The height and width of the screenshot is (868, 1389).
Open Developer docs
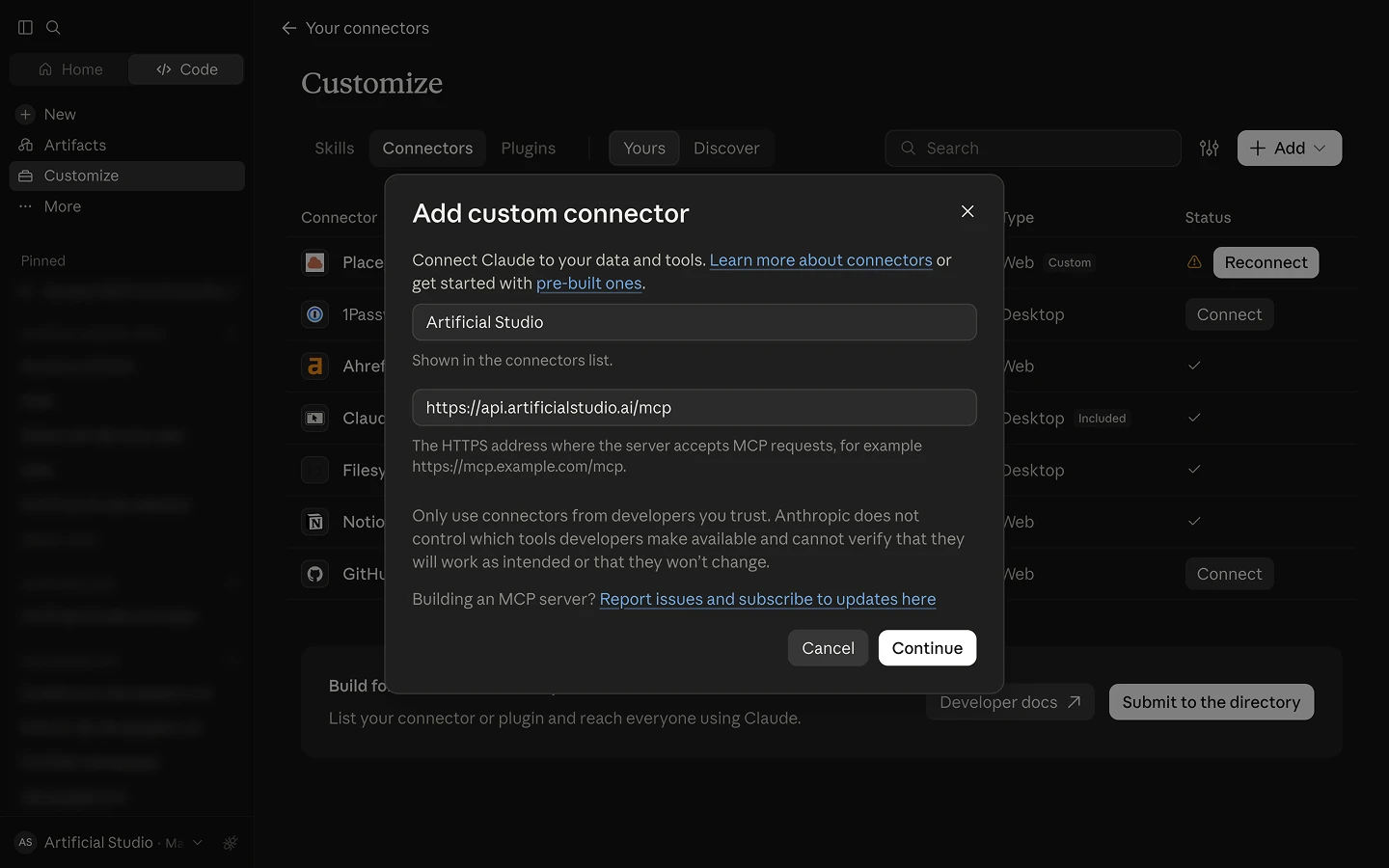[x=1010, y=702]
